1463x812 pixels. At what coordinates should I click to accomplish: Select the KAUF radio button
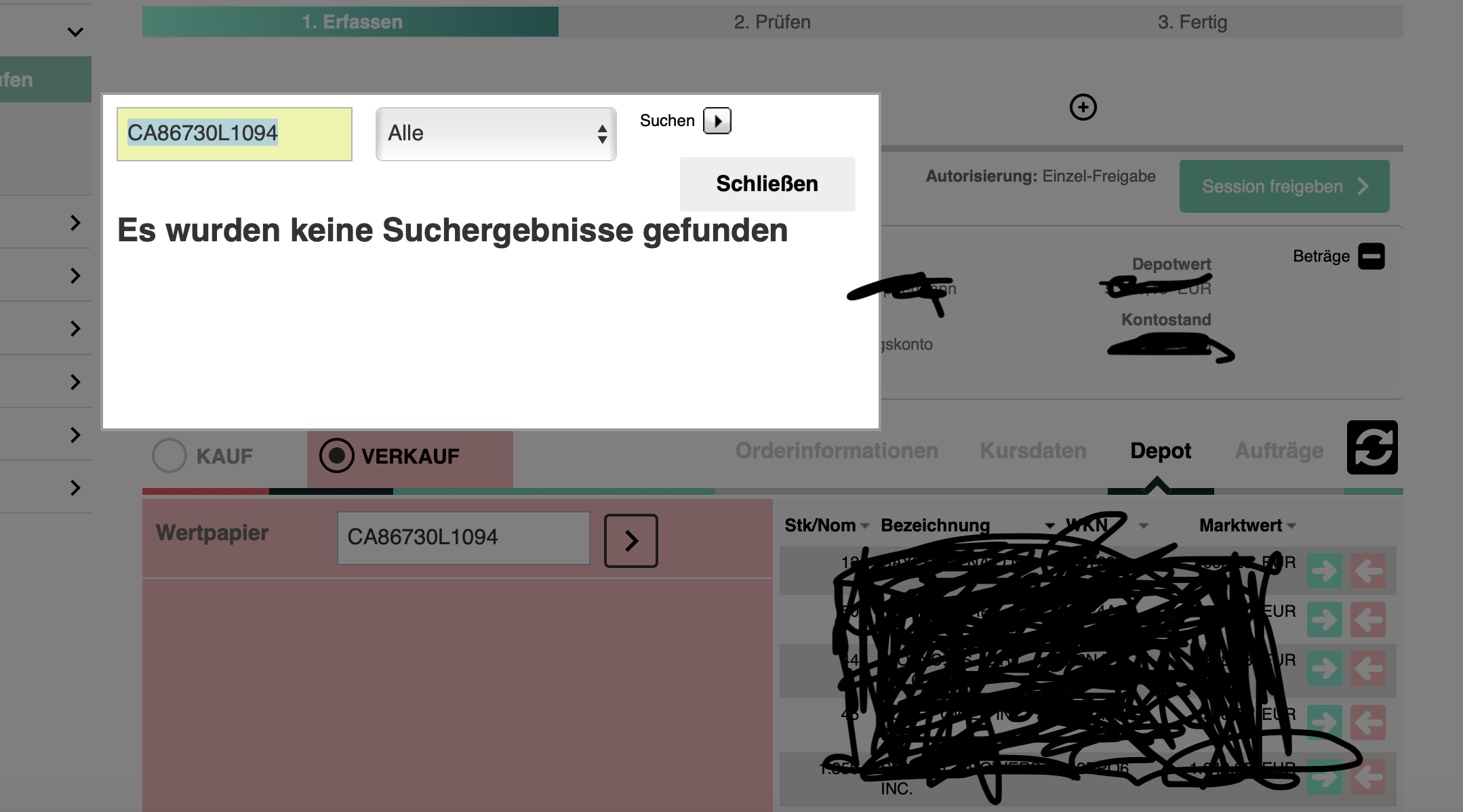(169, 455)
